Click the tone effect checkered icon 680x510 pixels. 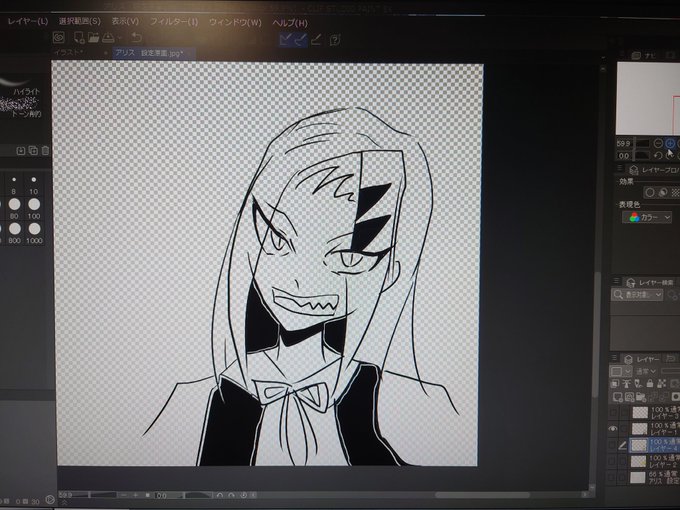pyautogui.click(x=675, y=192)
